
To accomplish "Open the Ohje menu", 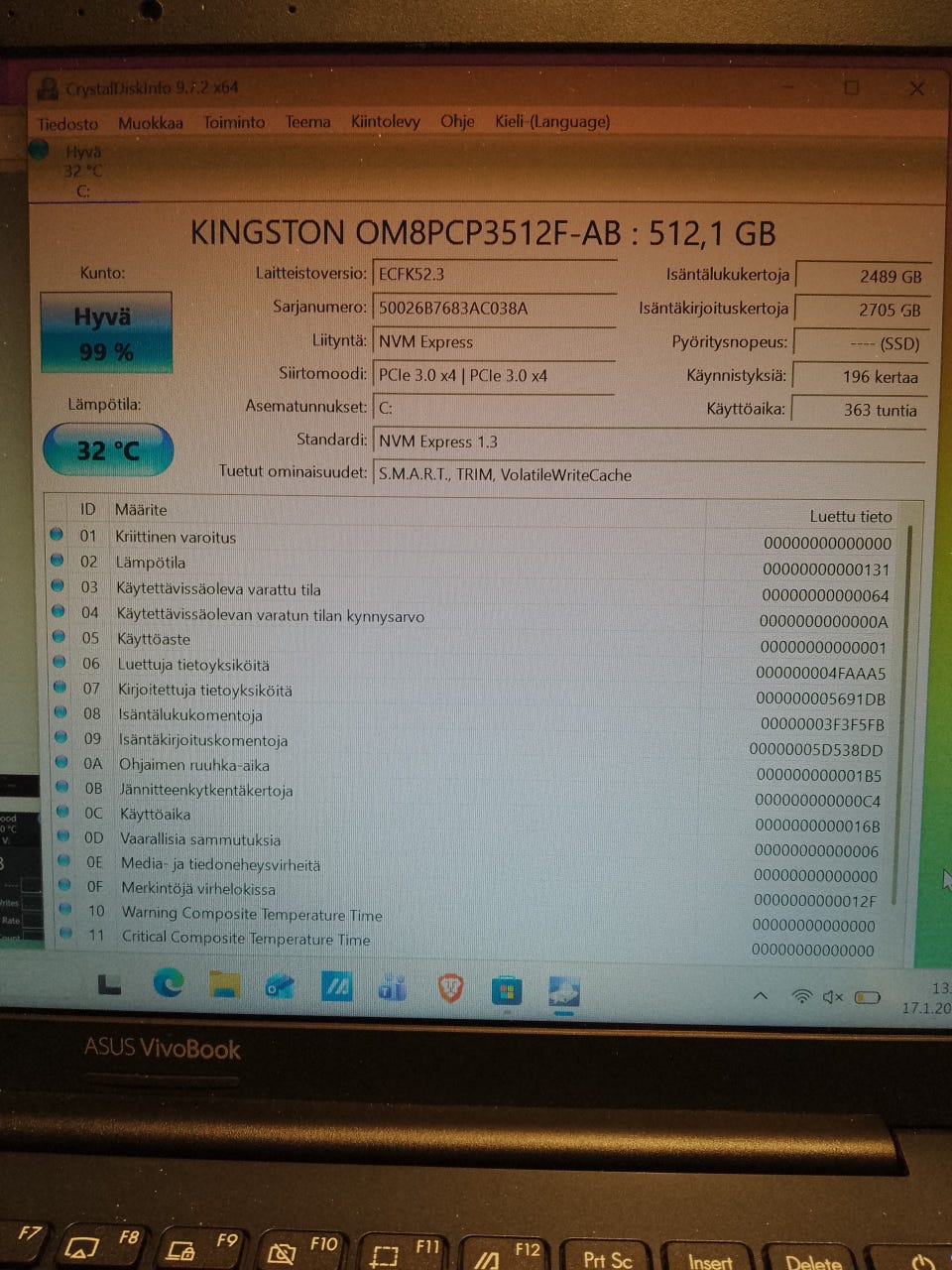I will point(457,121).
